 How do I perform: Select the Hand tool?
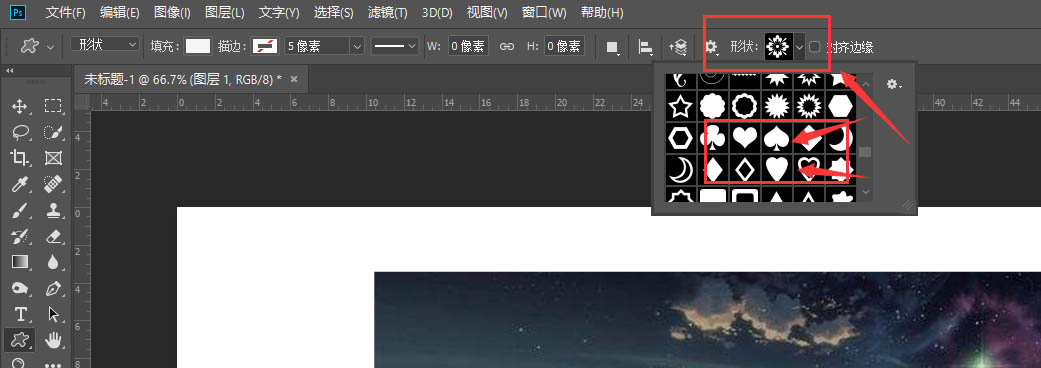point(53,340)
